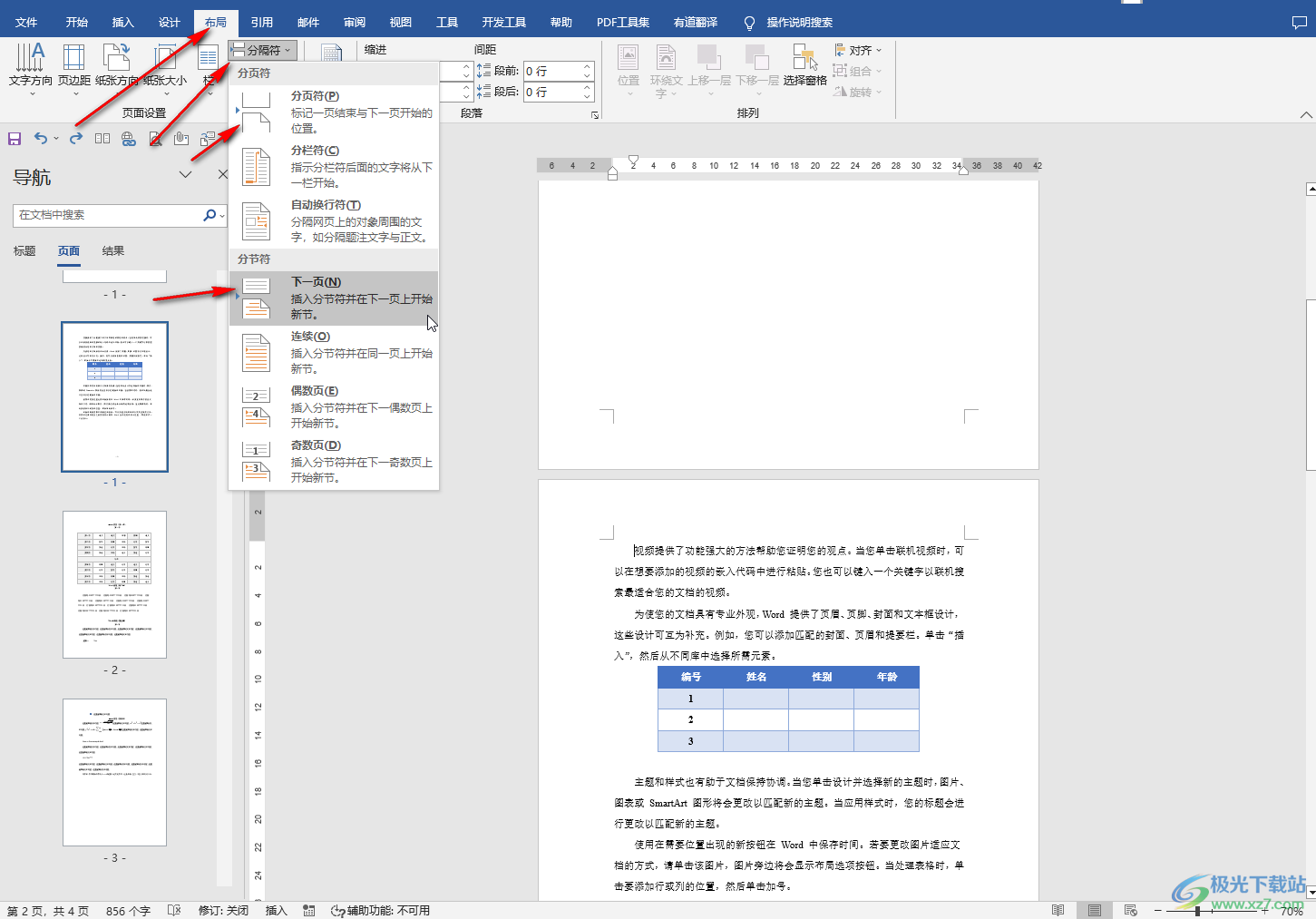Switch to read mode view icon
The height and width of the screenshot is (919, 1316).
pos(1058,910)
